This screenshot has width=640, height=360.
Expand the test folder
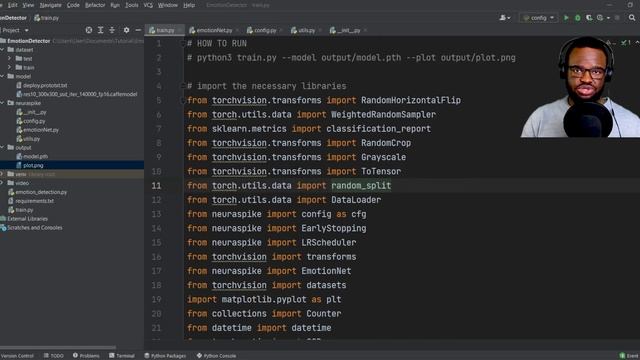coord(9,59)
